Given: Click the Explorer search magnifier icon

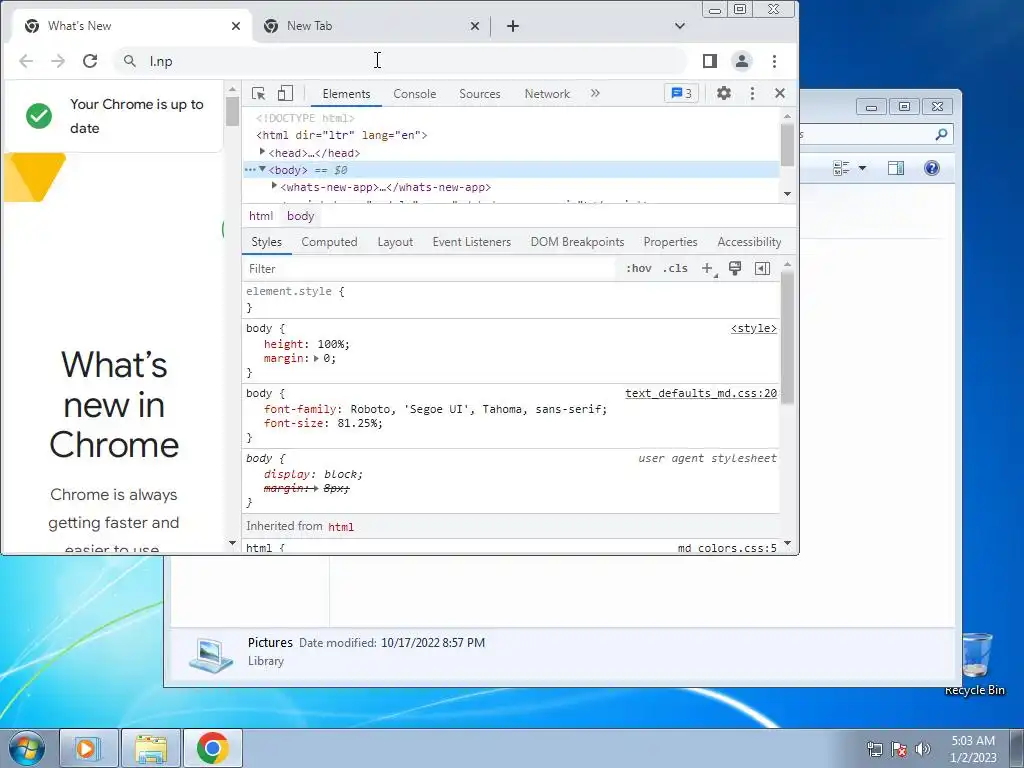Looking at the screenshot, I should coord(941,135).
